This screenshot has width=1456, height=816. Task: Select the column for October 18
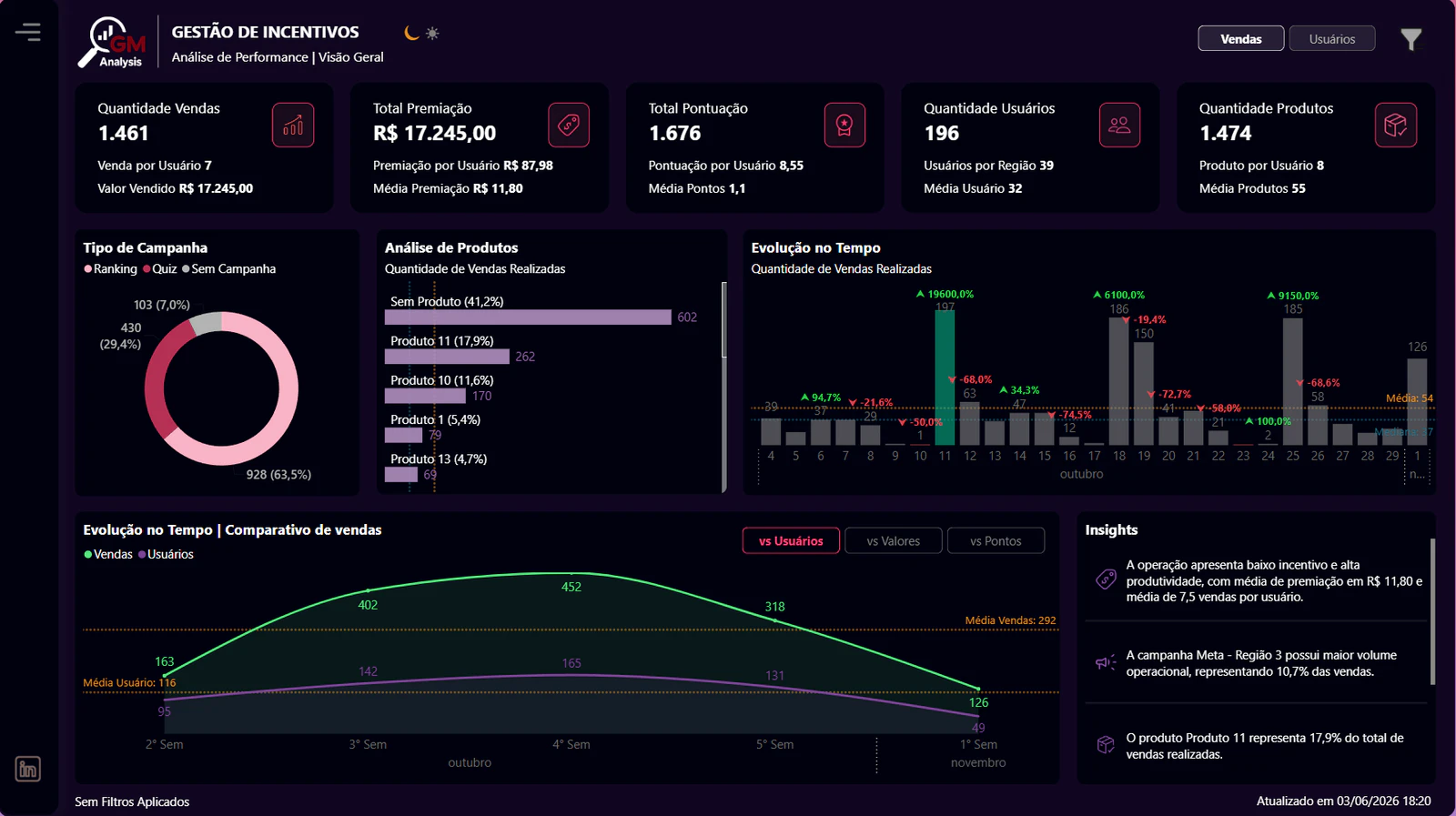(1119, 381)
